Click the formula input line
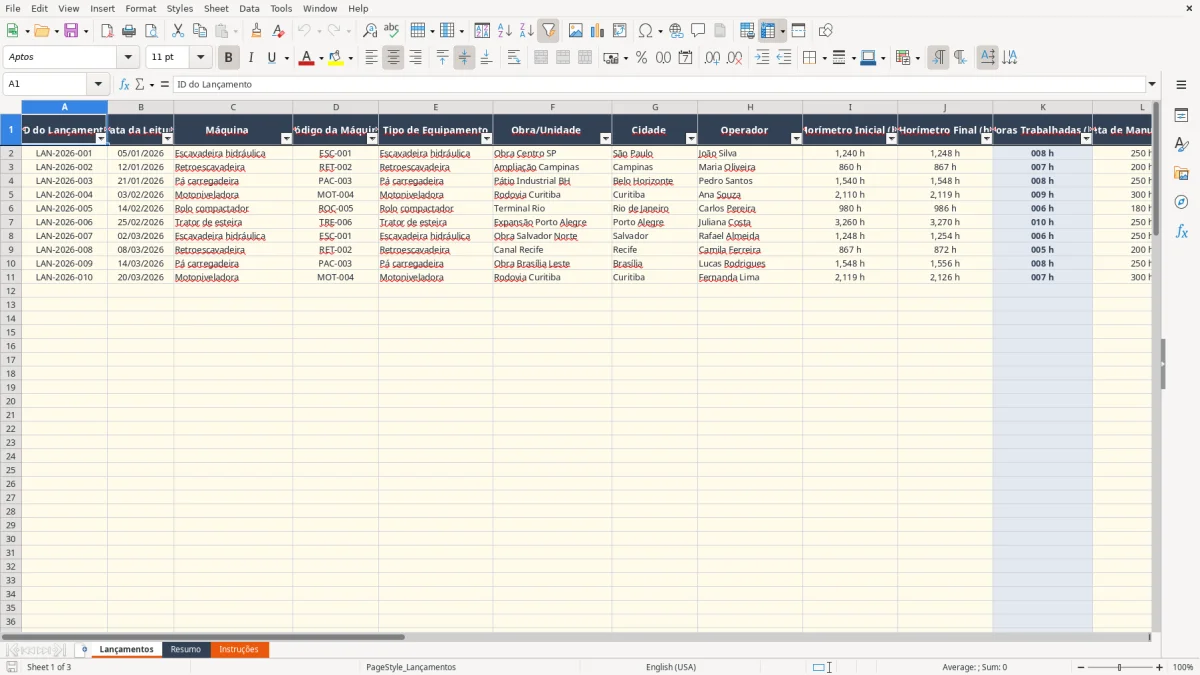This screenshot has height=675, width=1200. (658, 85)
